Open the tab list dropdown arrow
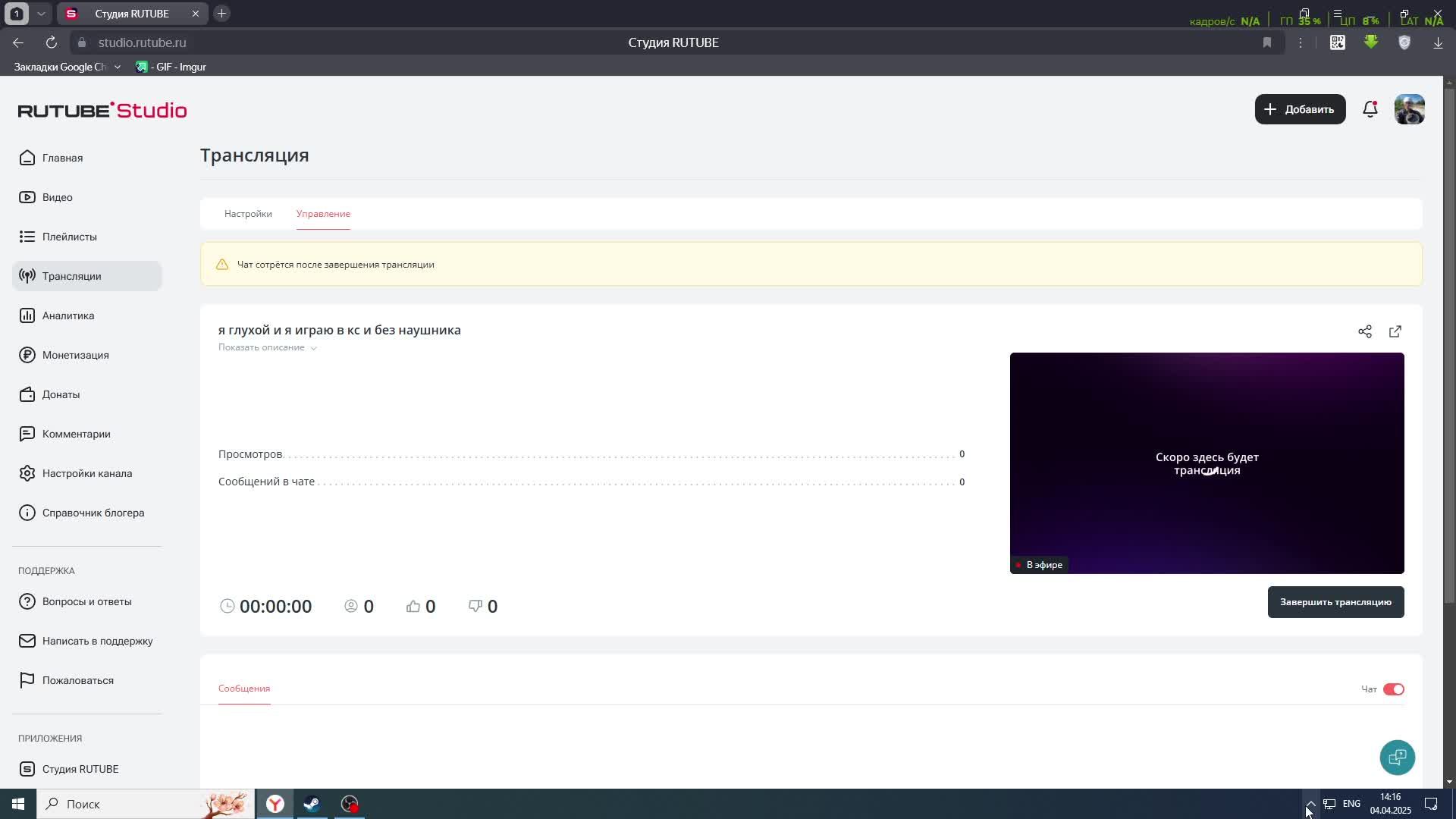Image resolution: width=1456 pixels, height=819 pixels. [42, 14]
